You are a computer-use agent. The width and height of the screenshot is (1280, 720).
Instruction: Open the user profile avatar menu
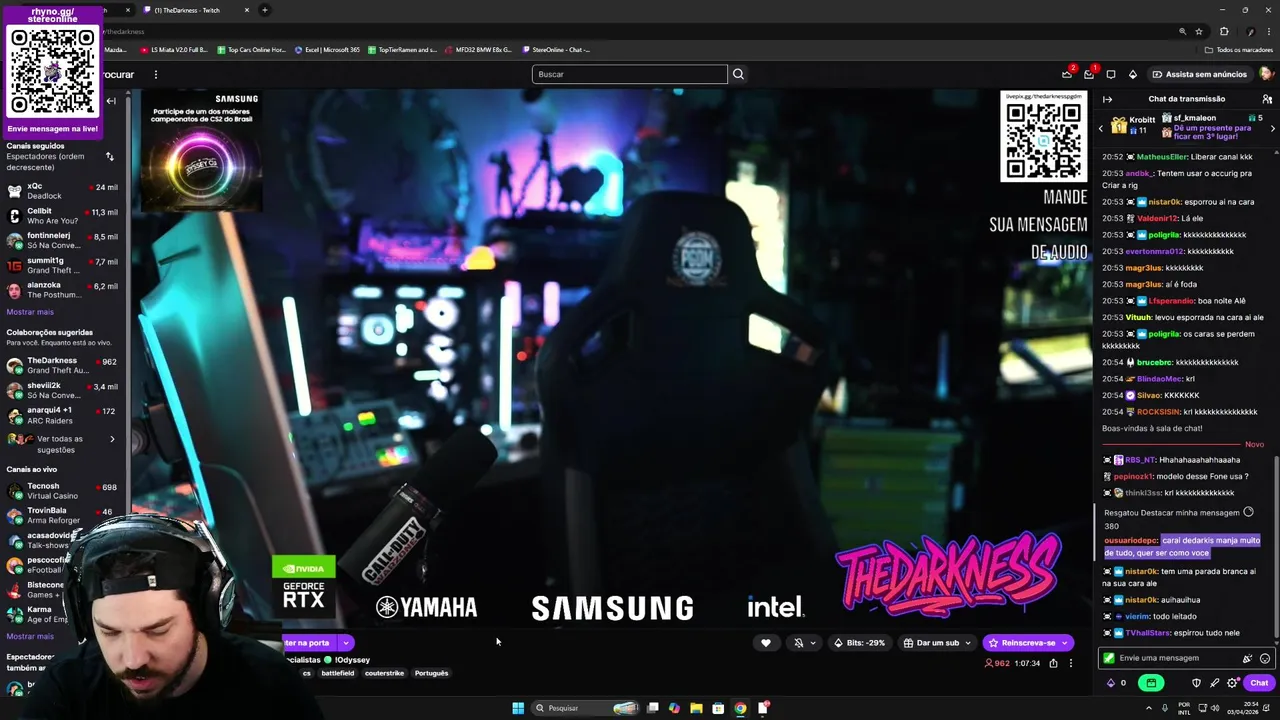(x=1266, y=74)
